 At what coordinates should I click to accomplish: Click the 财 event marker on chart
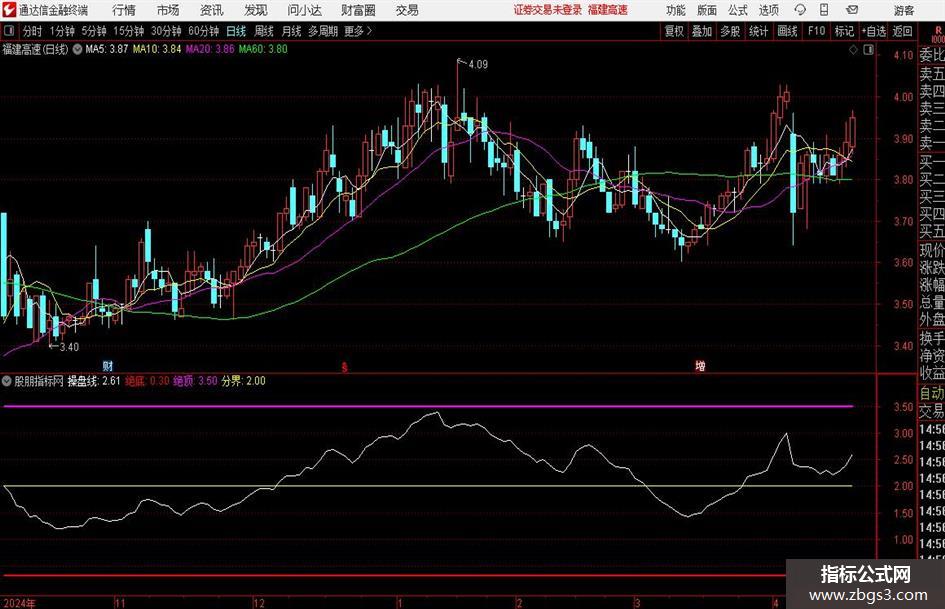click(107, 366)
